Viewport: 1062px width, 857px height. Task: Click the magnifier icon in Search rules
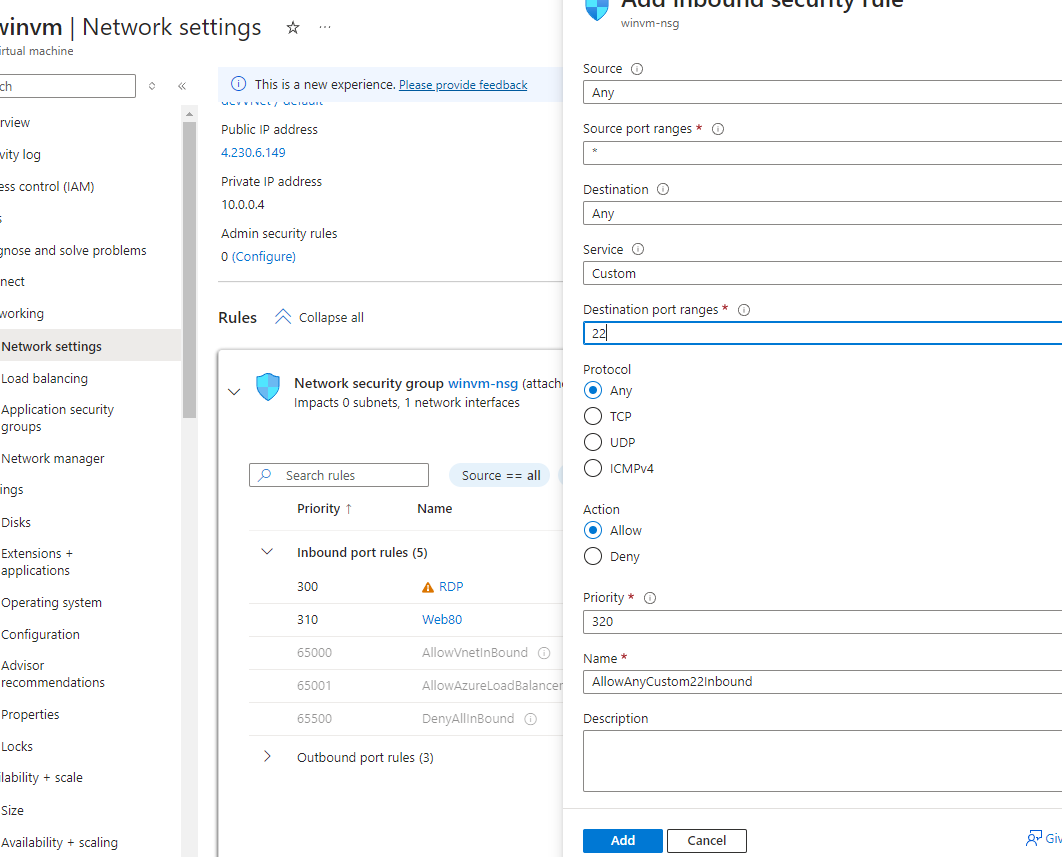[x=265, y=475]
